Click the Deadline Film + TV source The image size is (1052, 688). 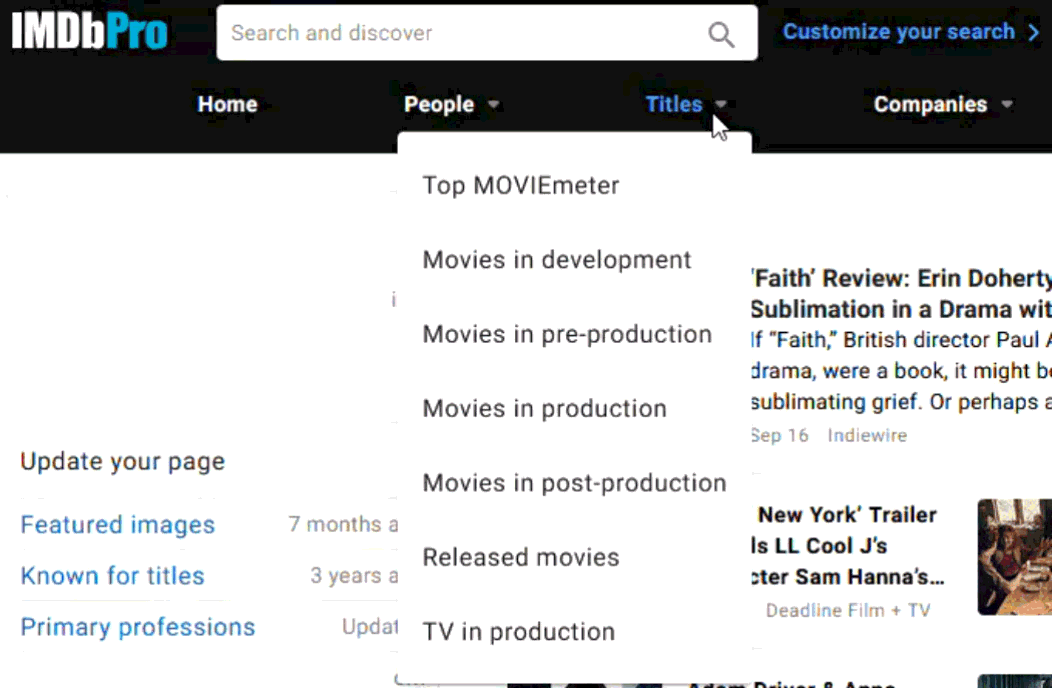[848, 611]
